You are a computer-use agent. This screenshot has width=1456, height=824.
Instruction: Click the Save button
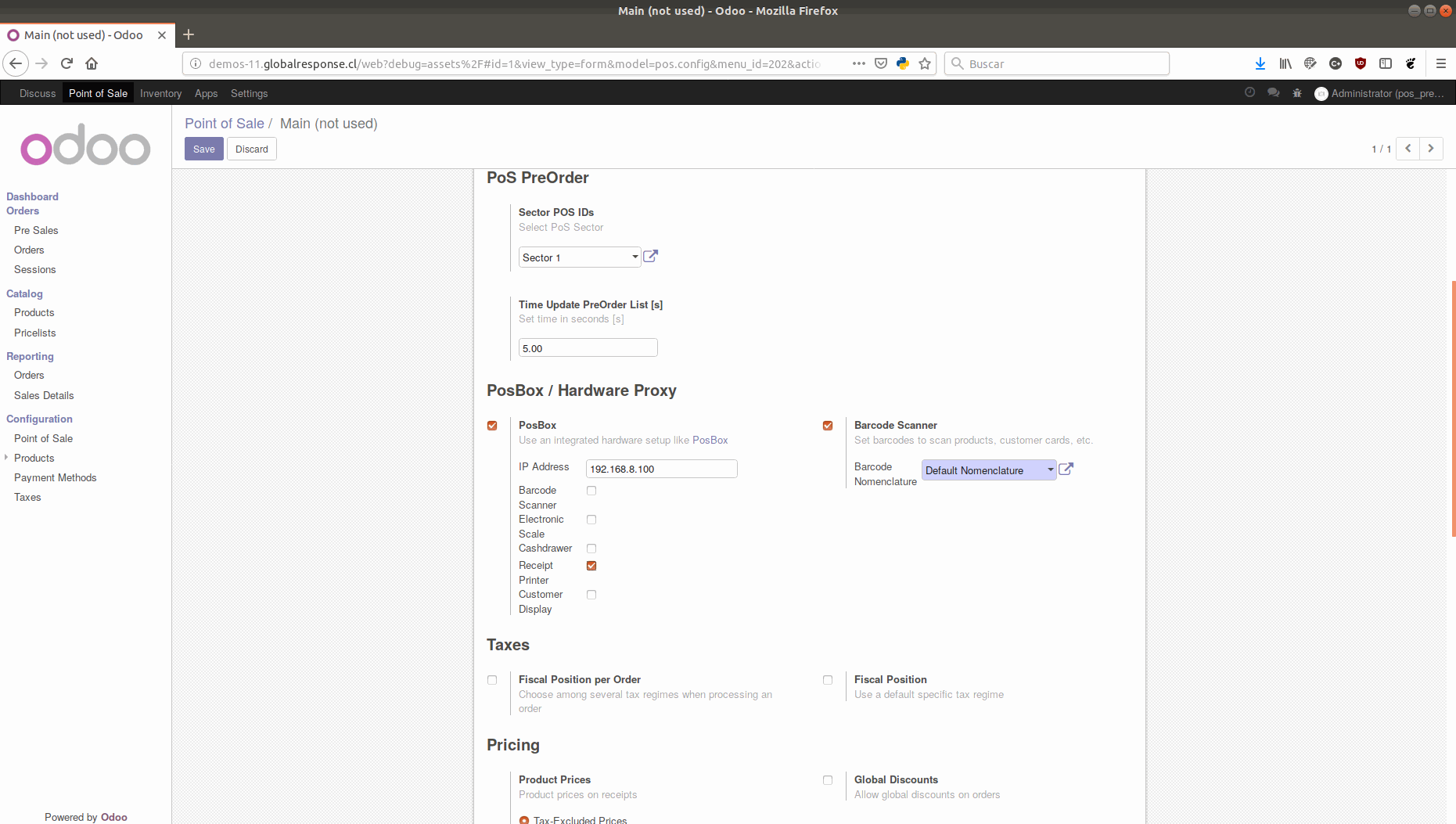point(203,148)
